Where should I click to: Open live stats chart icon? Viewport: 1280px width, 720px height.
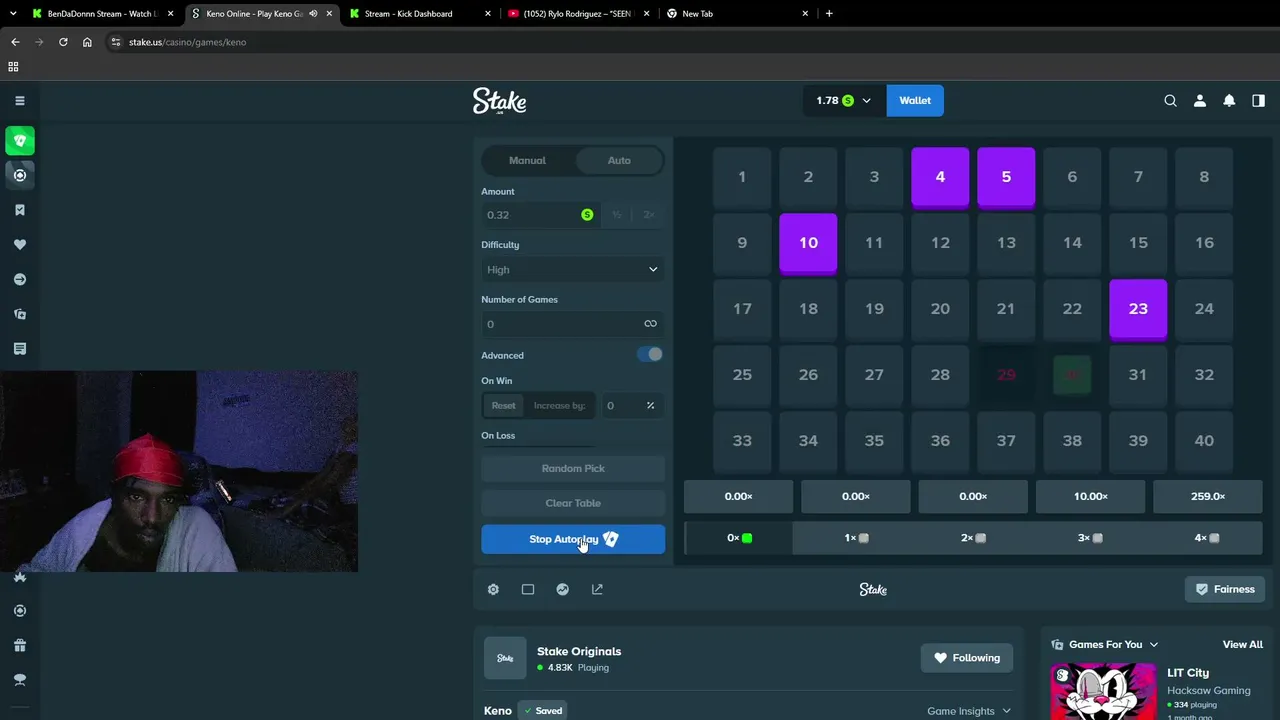[563, 589]
